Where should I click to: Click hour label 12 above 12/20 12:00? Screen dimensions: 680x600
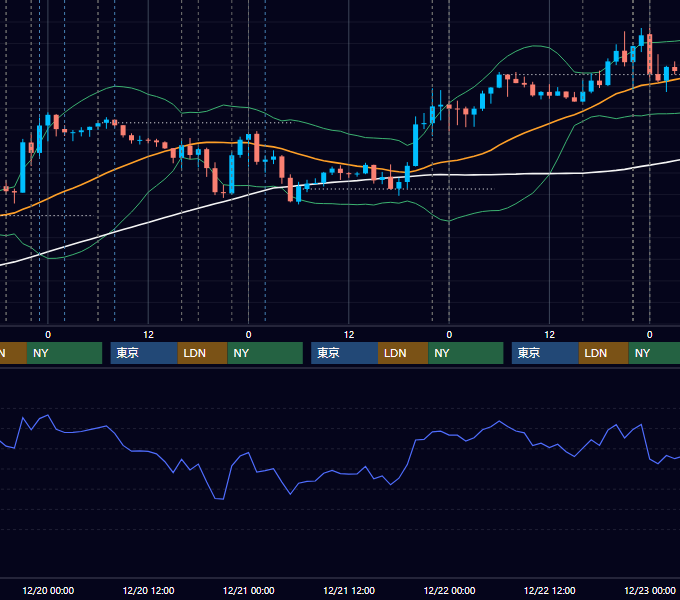148,335
